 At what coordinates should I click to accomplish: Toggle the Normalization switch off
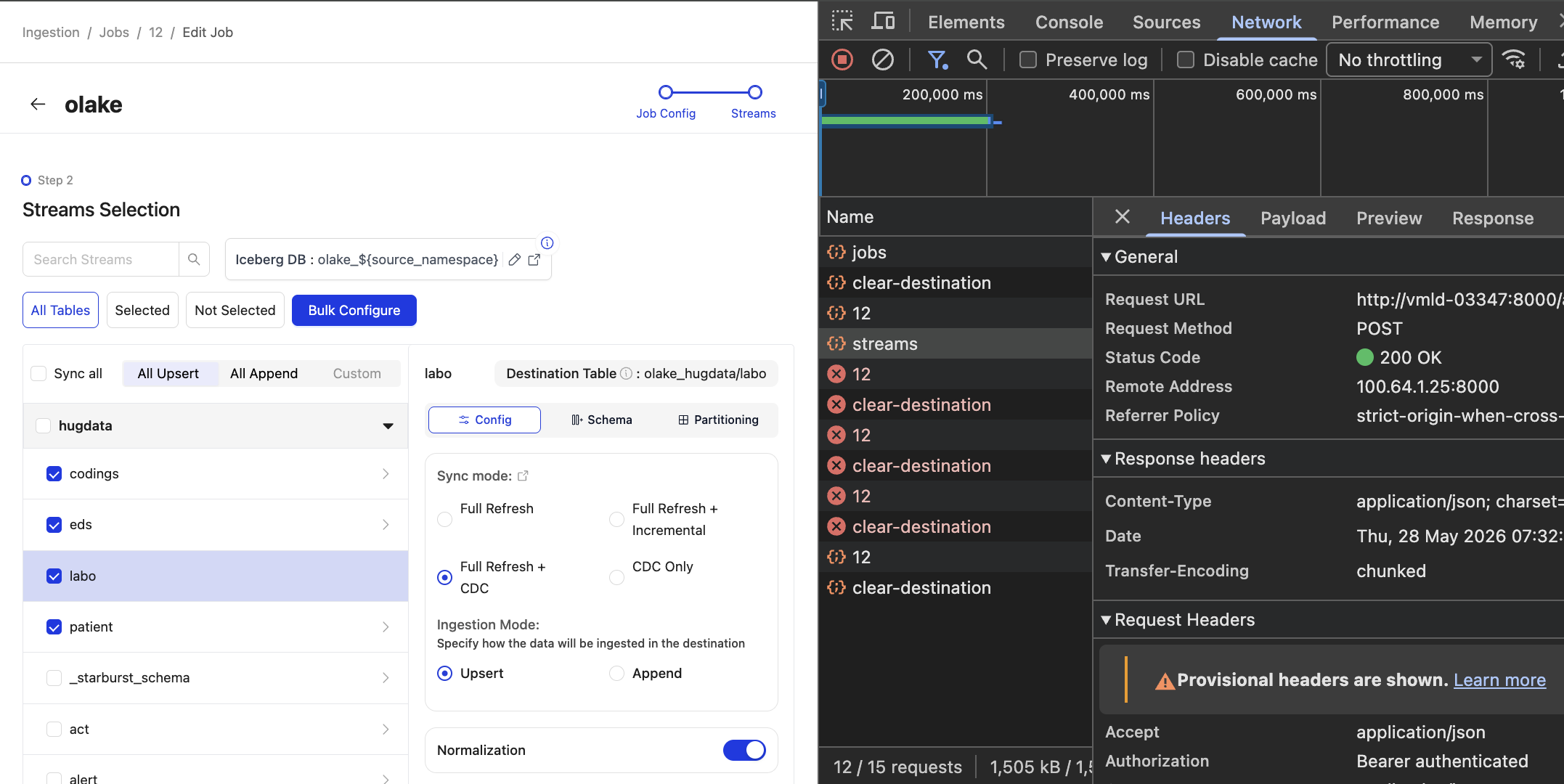744,750
